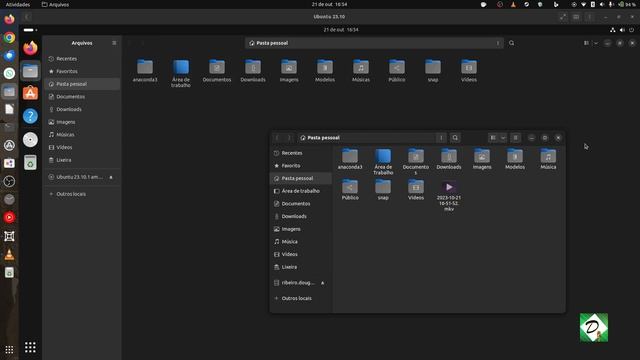The height and width of the screenshot is (360, 640).
Task: Open host show applications grid
Action: (x=9, y=350)
